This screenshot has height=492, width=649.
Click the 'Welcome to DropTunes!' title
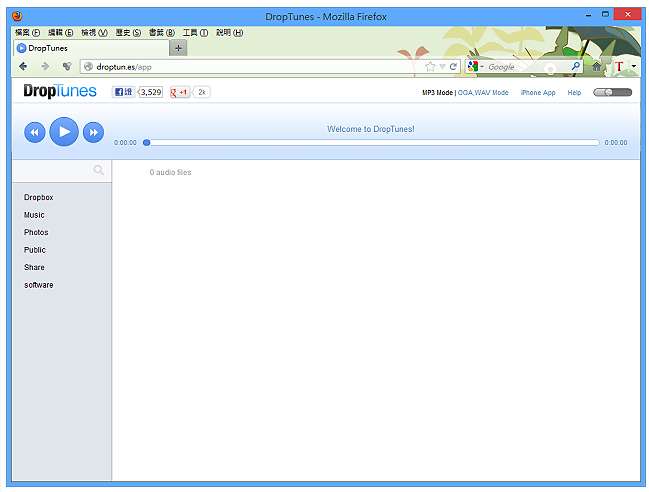[x=370, y=129]
